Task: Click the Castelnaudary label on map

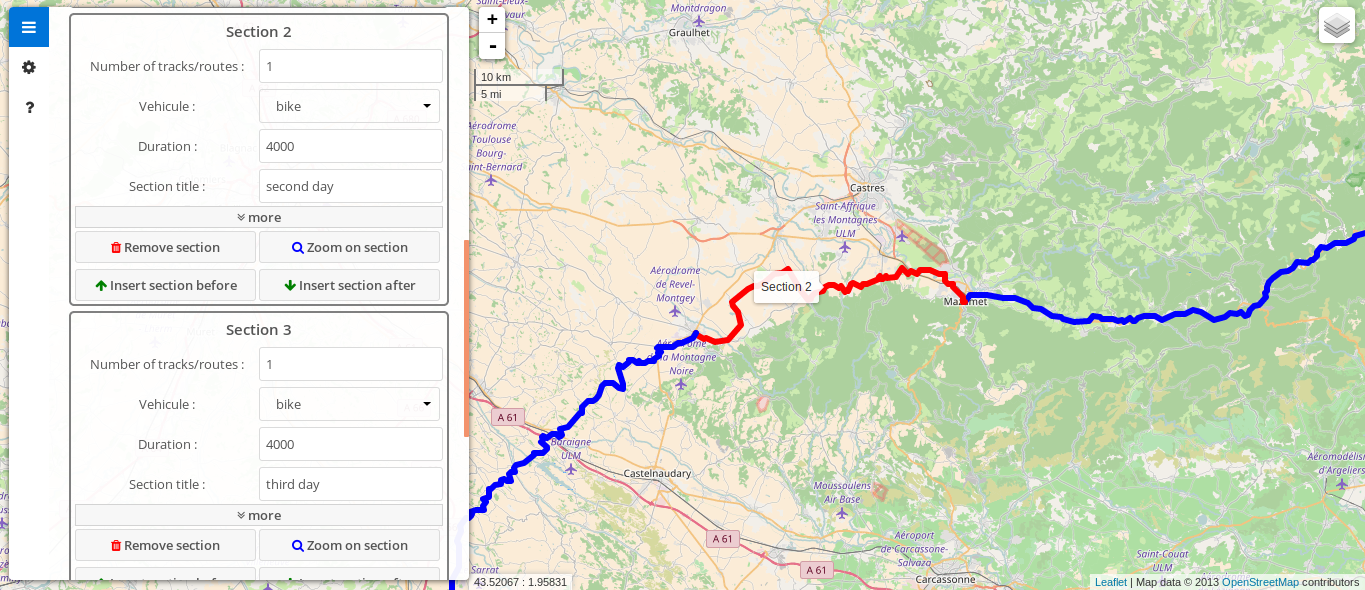Action: coord(657,472)
